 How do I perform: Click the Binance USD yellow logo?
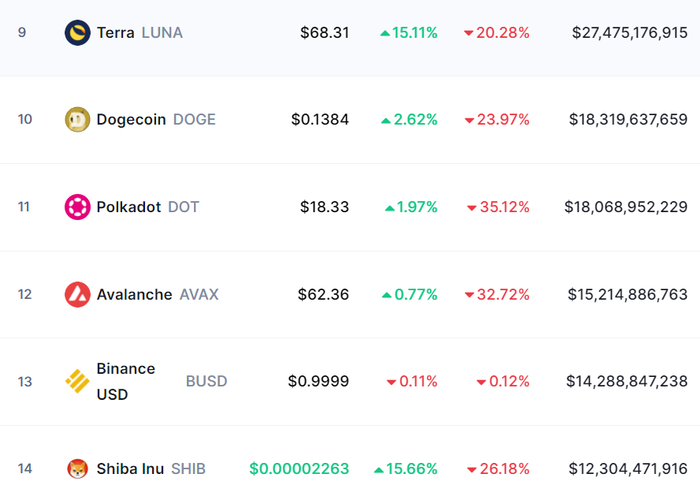pos(77,381)
